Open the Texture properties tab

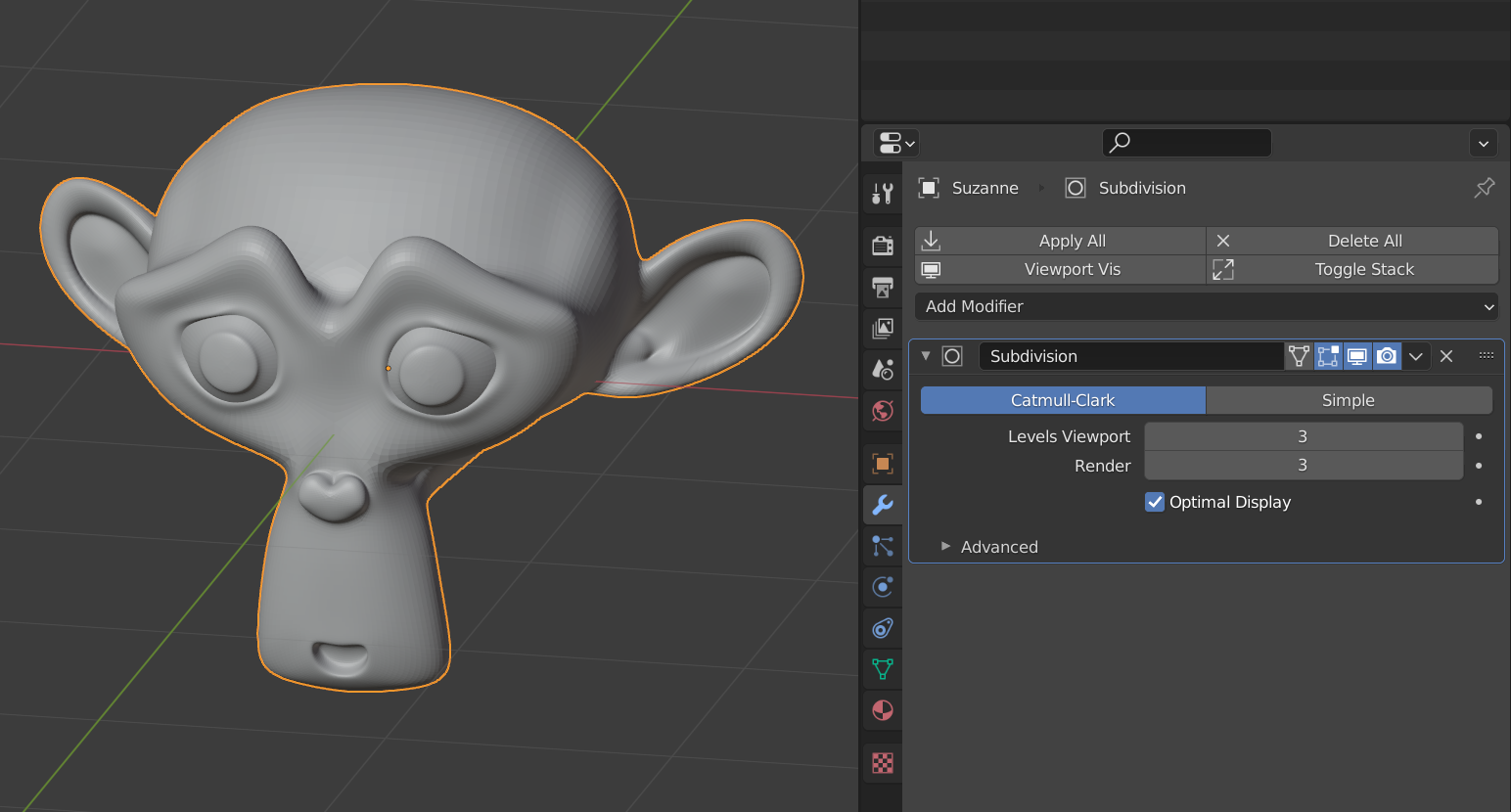click(883, 763)
